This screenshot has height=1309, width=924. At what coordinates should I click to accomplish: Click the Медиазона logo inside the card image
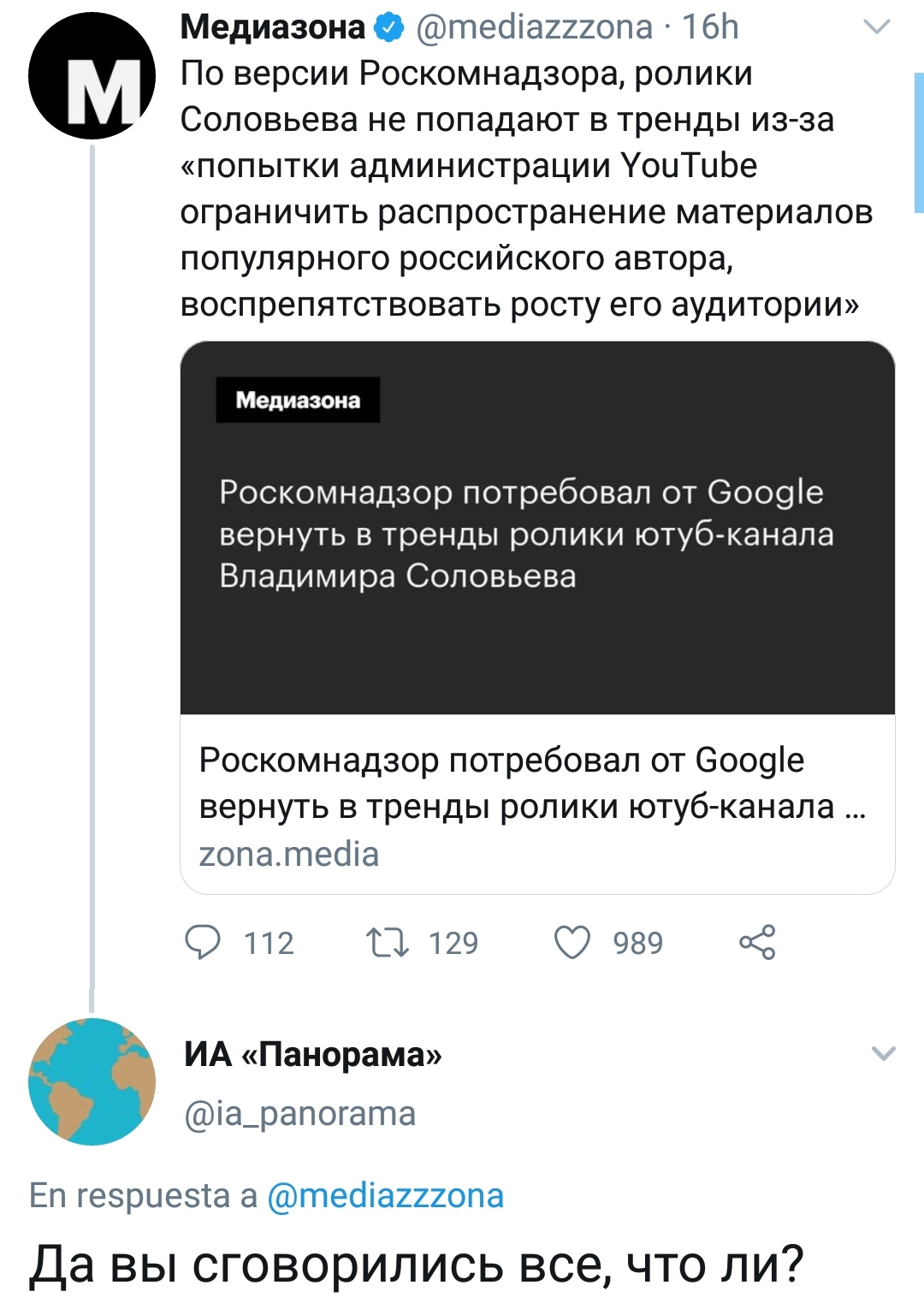click(298, 400)
